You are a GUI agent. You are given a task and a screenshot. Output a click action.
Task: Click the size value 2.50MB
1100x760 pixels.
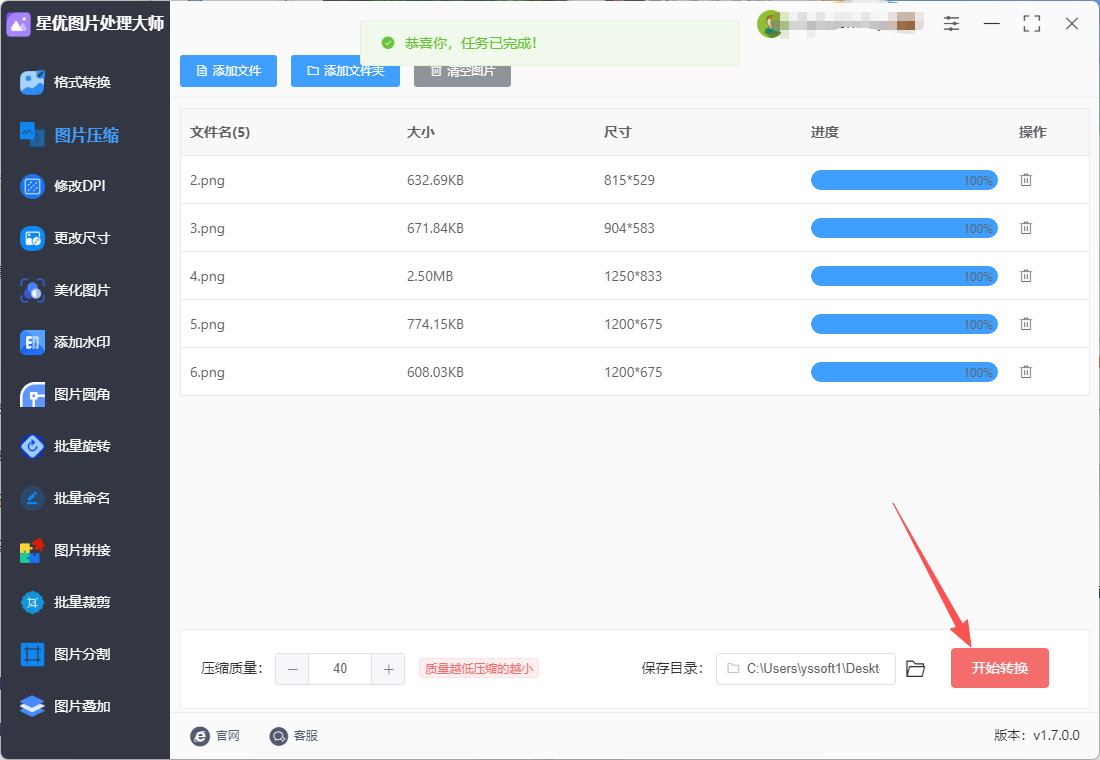[x=430, y=276]
